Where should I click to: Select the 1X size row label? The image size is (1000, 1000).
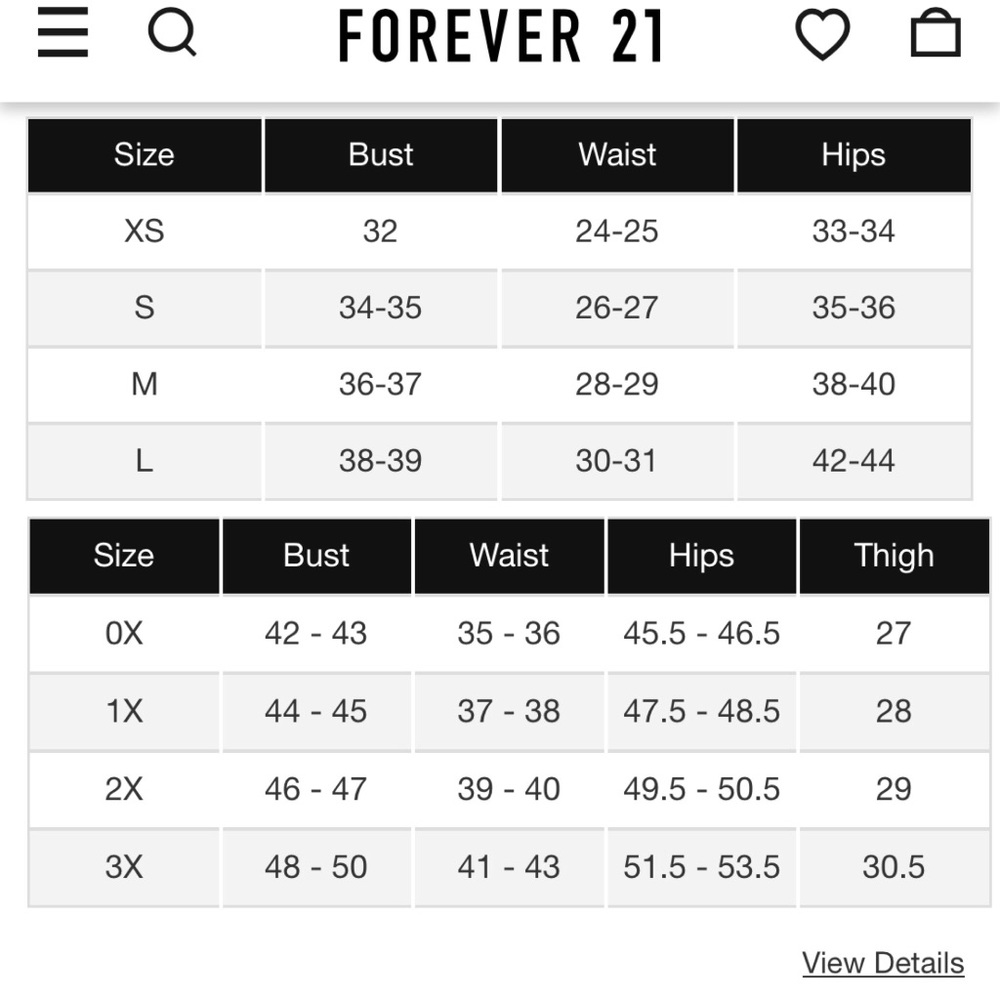click(x=124, y=711)
